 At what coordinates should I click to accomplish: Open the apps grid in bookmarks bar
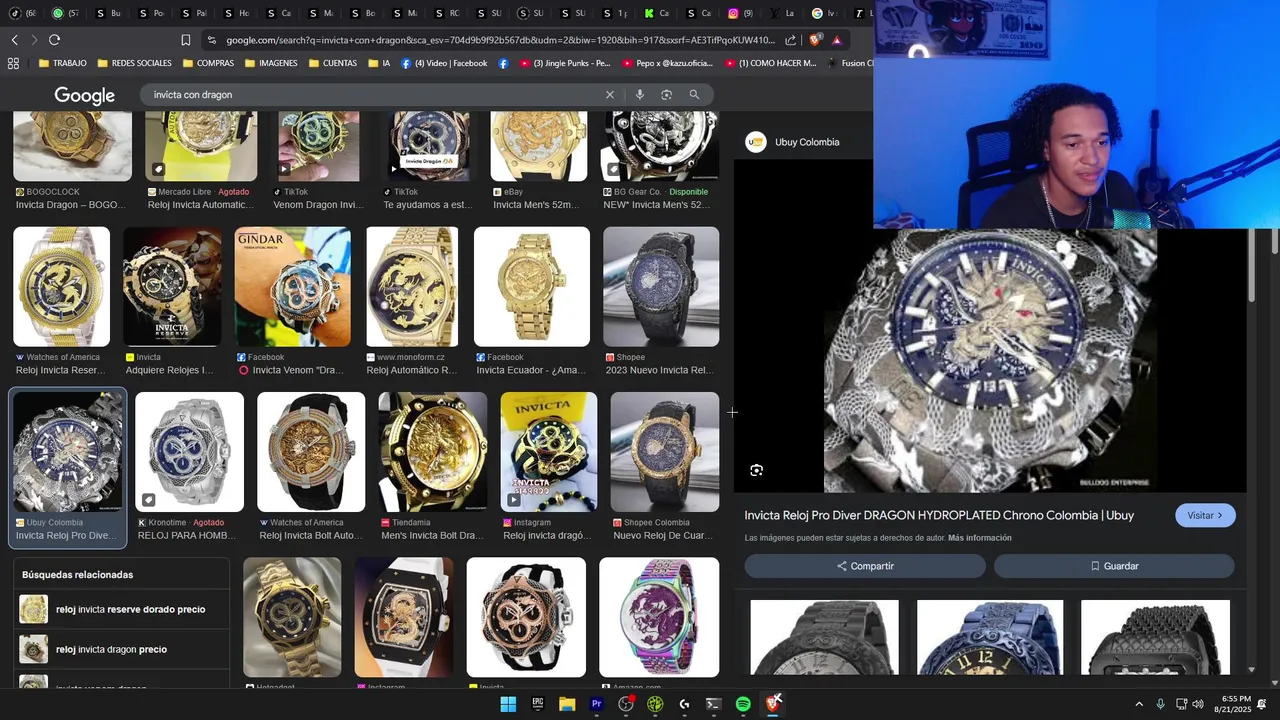pos(13,63)
